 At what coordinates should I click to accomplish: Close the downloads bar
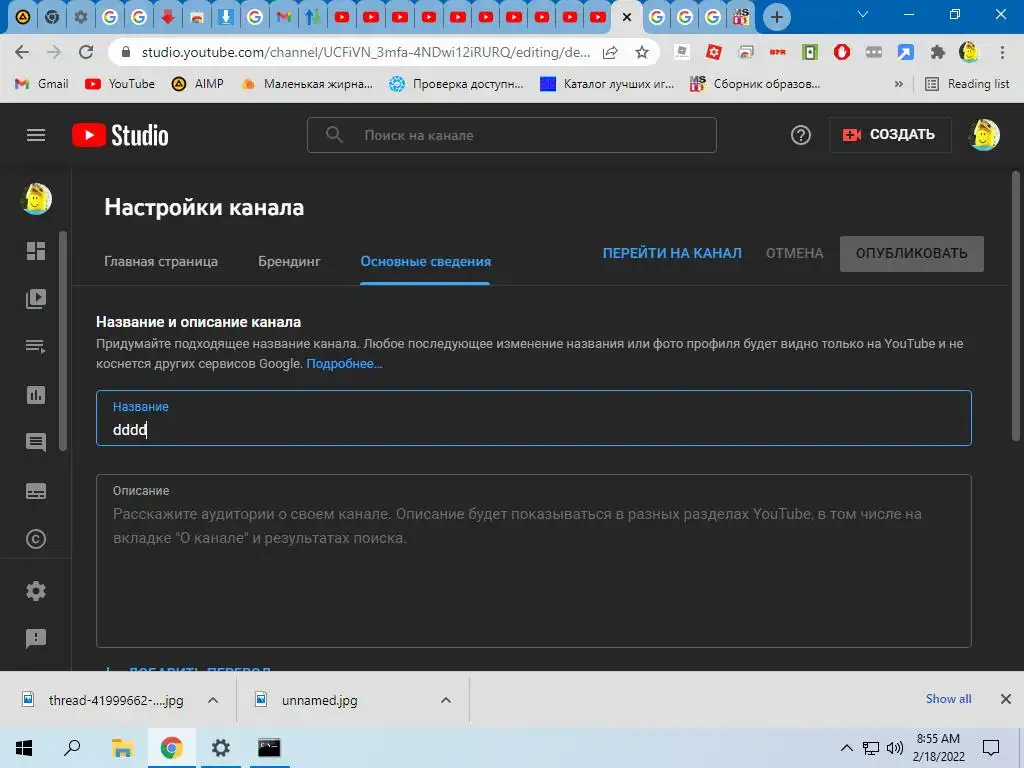pos(1006,699)
